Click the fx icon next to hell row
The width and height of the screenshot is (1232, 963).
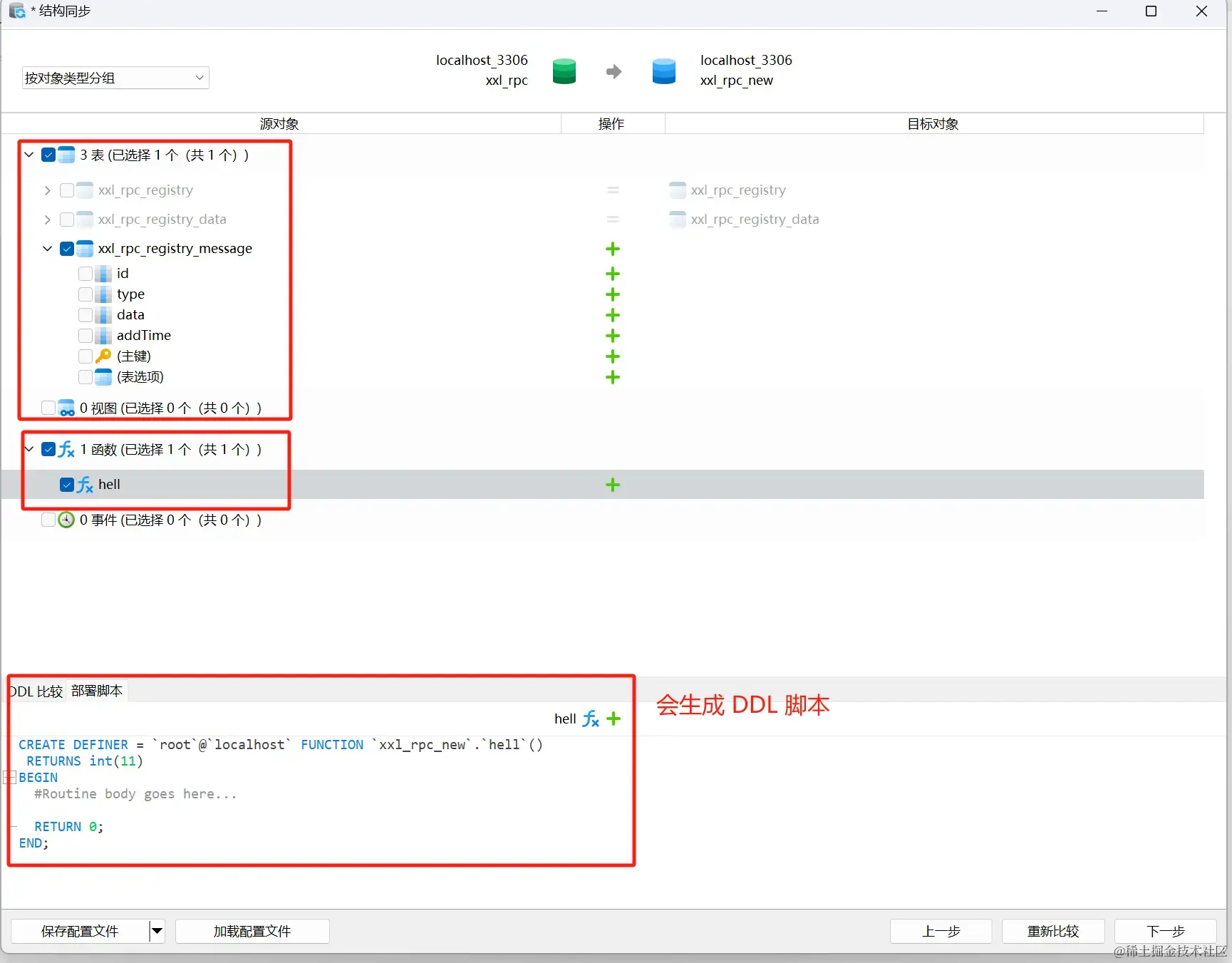point(85,485)
